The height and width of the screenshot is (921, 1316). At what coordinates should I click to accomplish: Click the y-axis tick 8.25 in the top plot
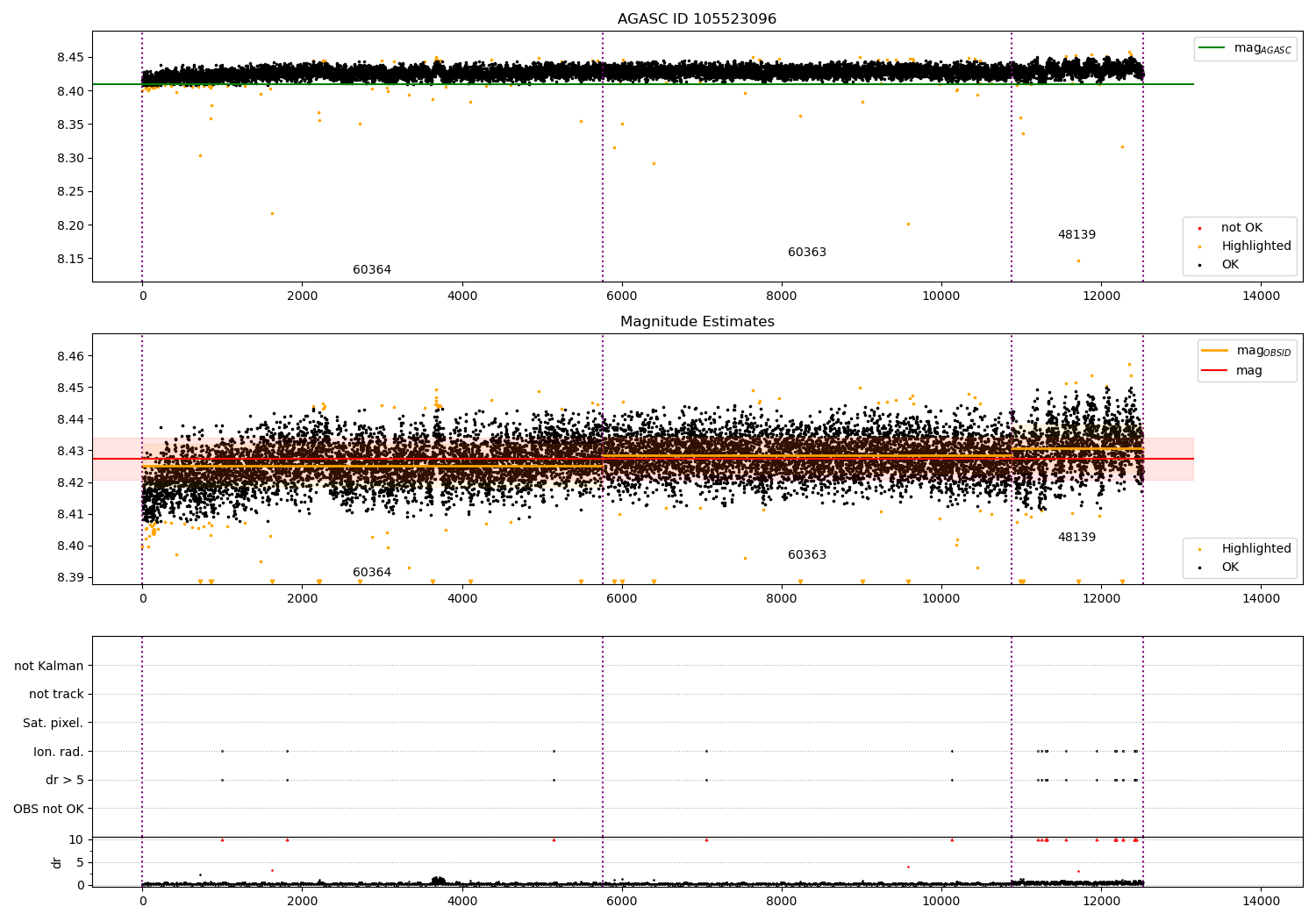70,192
